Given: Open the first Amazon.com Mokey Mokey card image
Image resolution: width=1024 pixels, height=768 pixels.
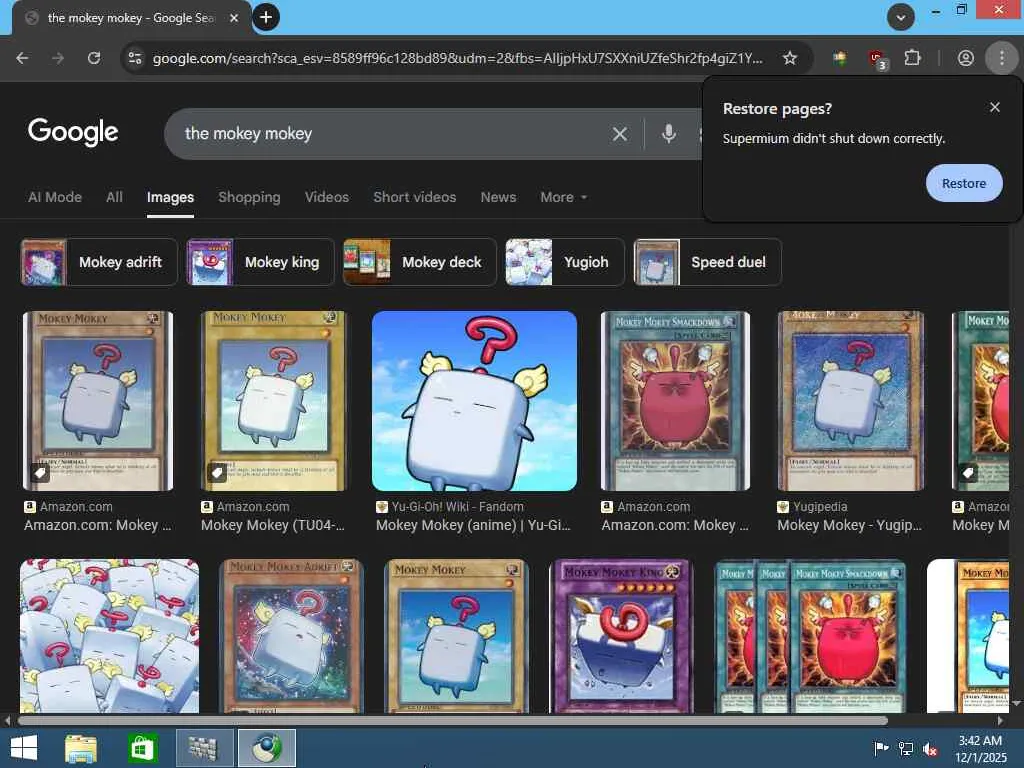Looking at the screenshot, I should (98, 401).
